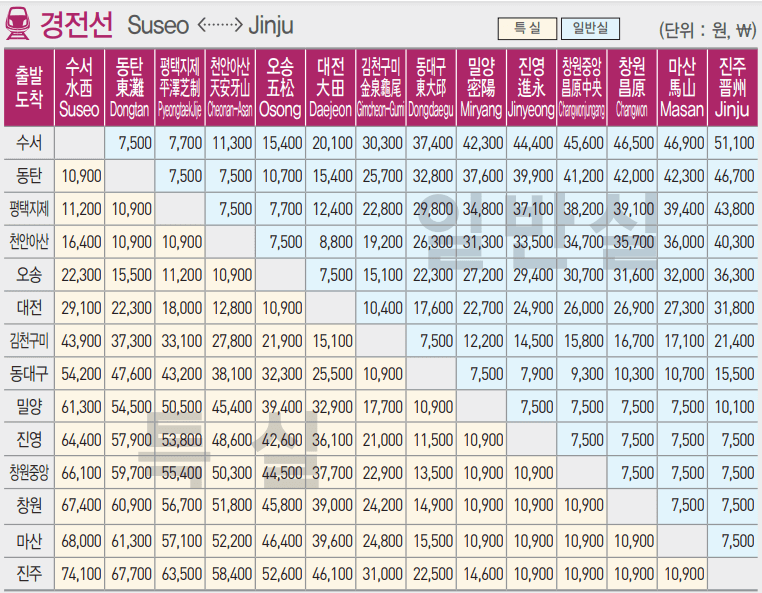Image resolution: width=762 pixels, height=593 pixels.
Task: Click the 진주 Jinju column header
Action: coord(732,87)
